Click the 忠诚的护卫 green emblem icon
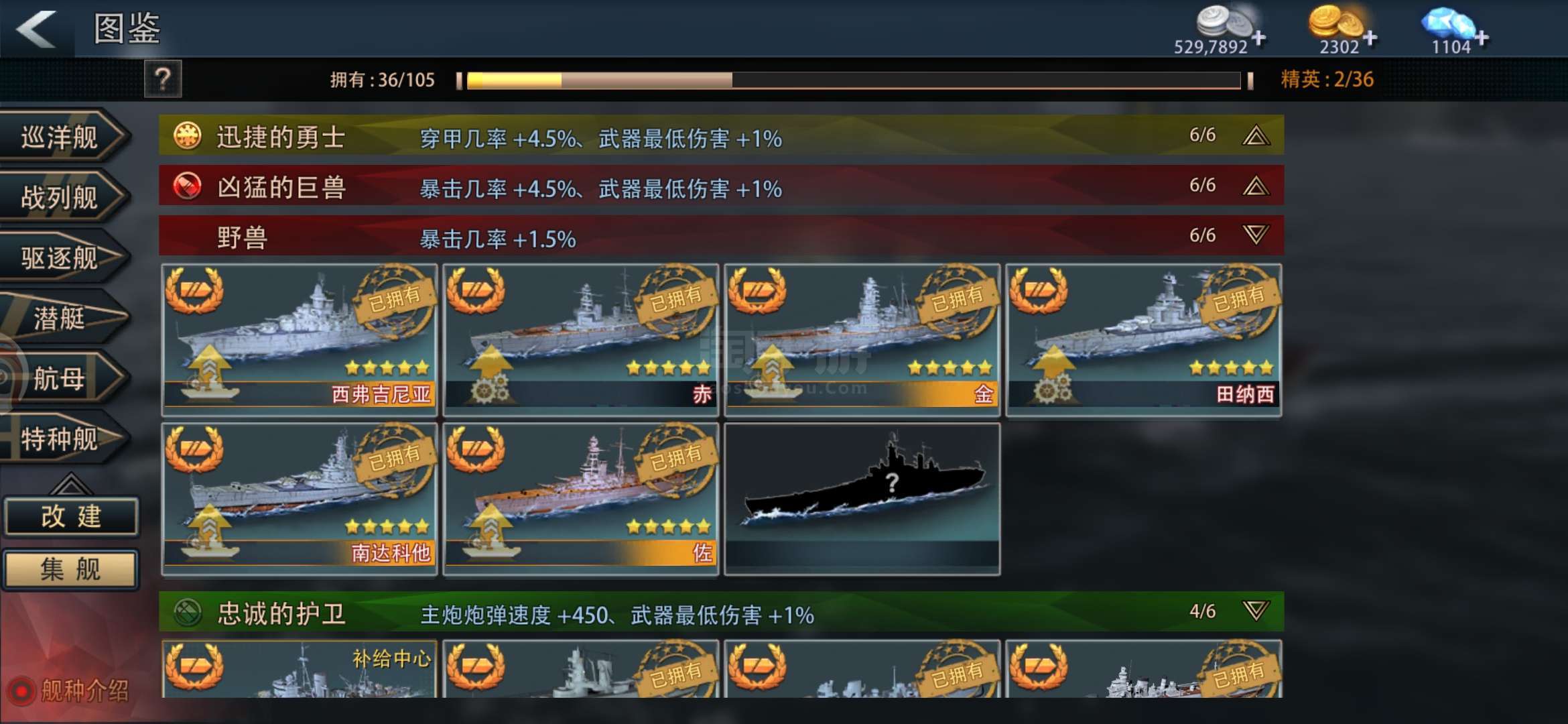 (188, 612)
